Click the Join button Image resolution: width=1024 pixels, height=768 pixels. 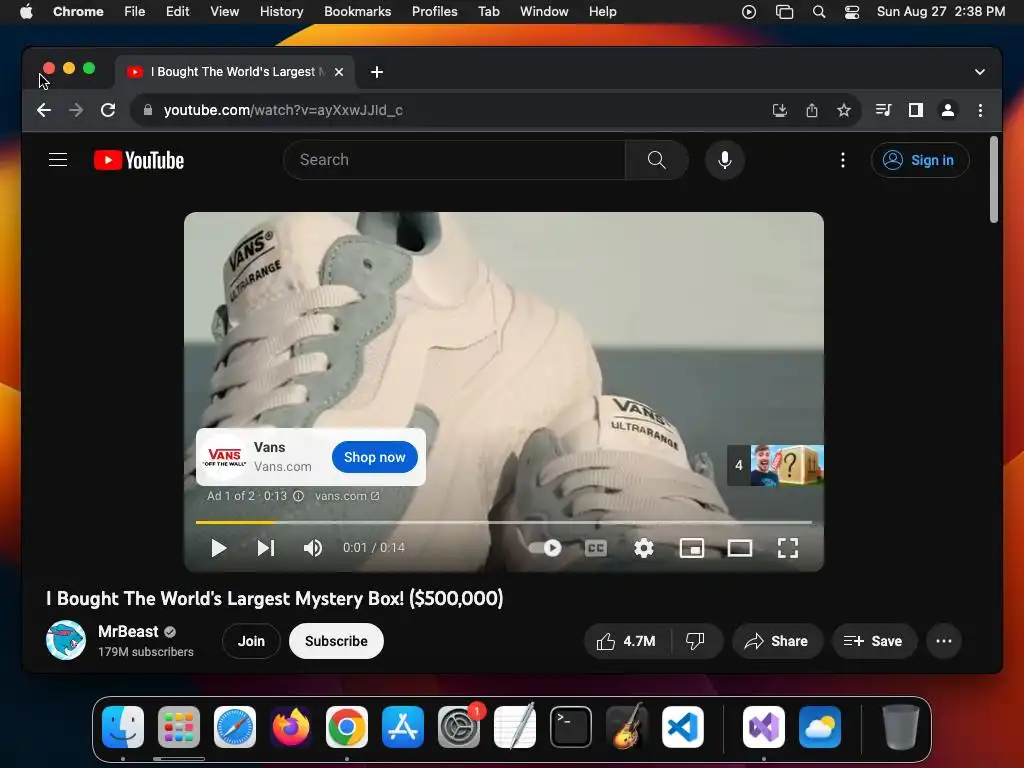(x=251, y=641)
